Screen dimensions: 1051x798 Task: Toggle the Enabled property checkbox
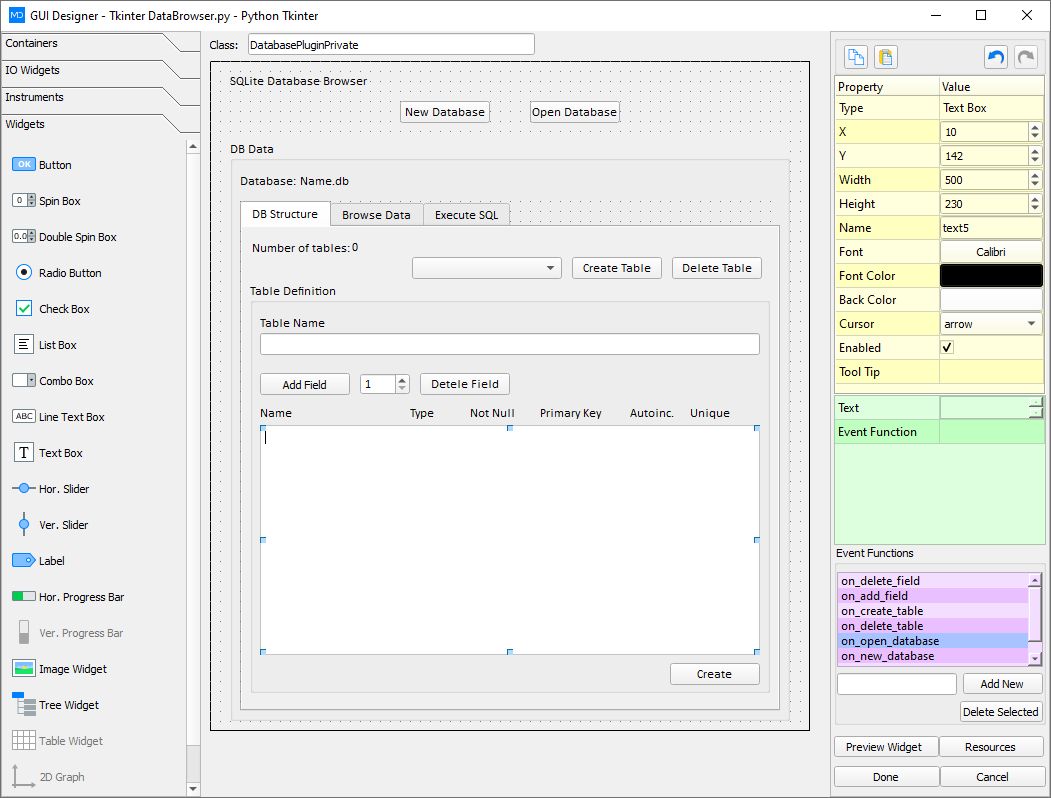coord(946,347)
